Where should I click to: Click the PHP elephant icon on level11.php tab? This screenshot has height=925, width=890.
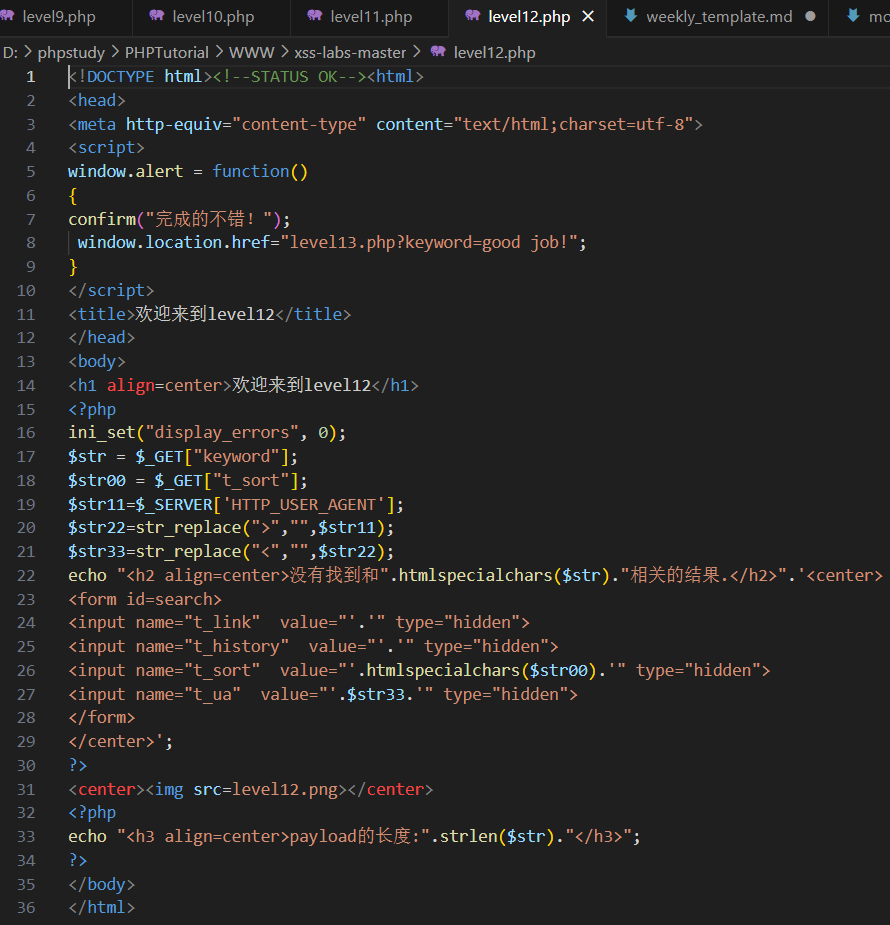click(315, 16)
